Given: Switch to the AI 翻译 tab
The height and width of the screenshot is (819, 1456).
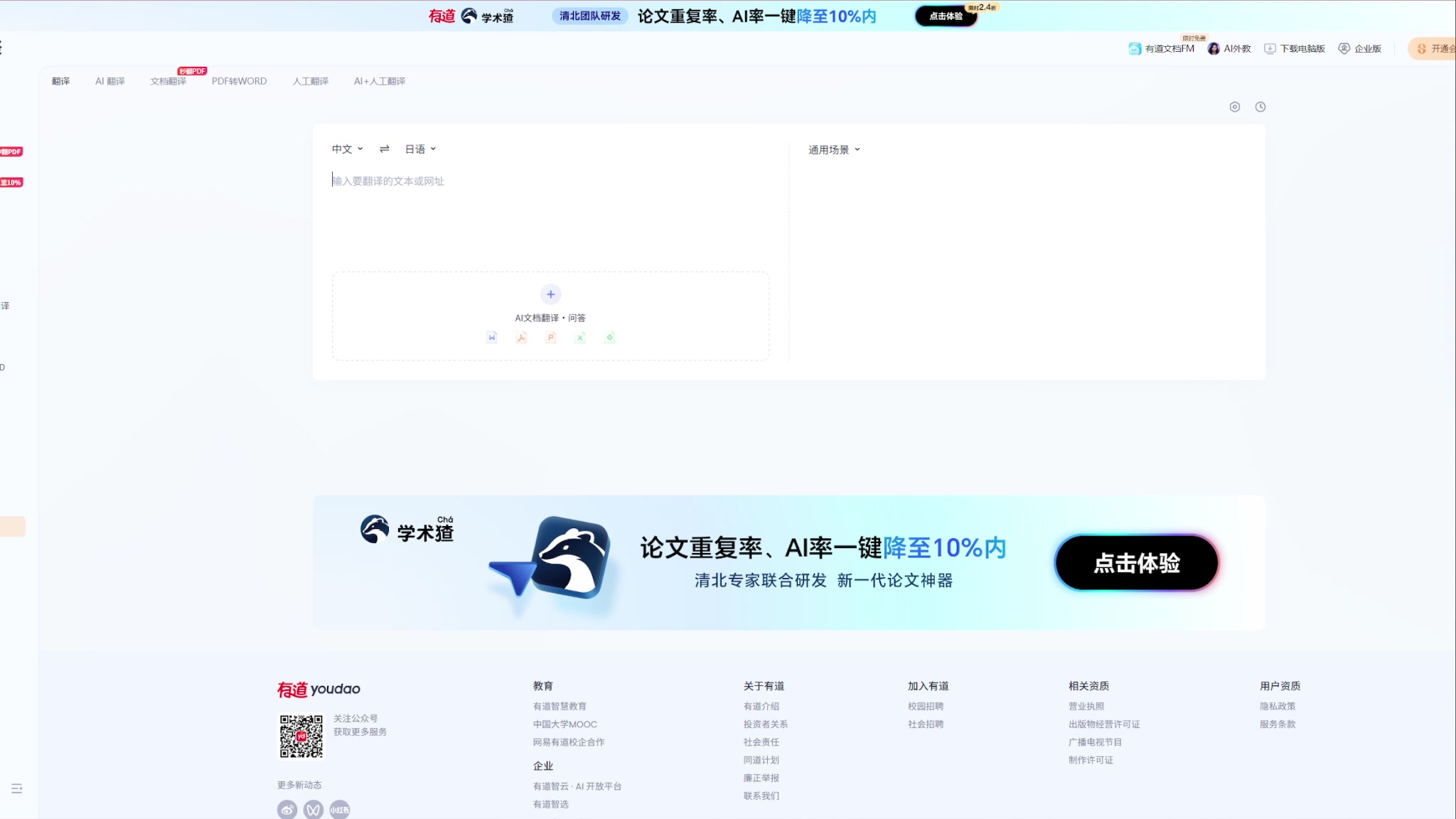Looking at the screenshot, I should point(110,81).
